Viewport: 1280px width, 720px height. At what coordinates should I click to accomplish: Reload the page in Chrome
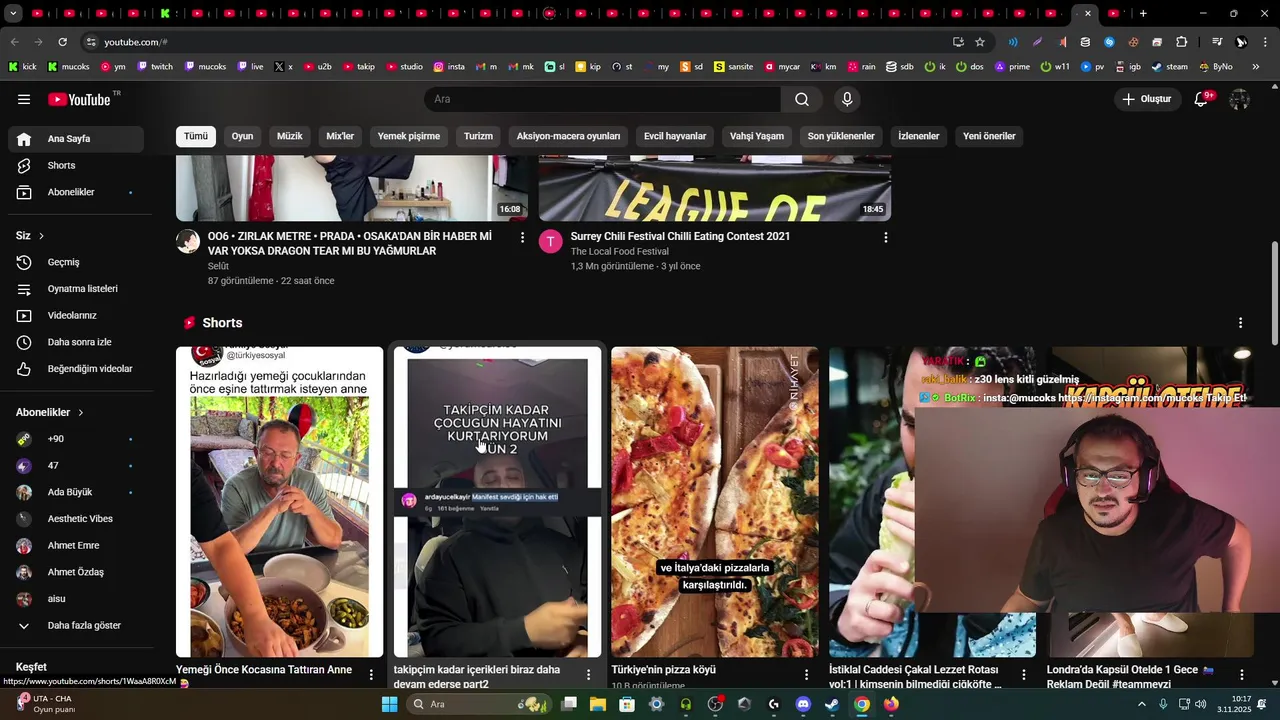pyautogui.click(x=62, y=42)
